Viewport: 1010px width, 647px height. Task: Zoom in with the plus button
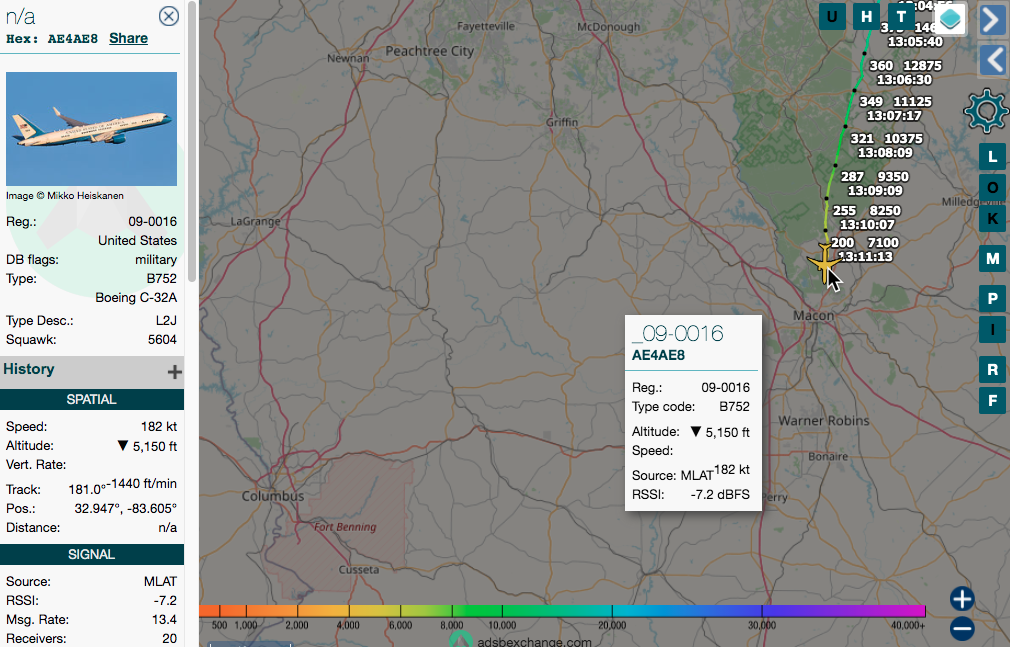[962, 599]
